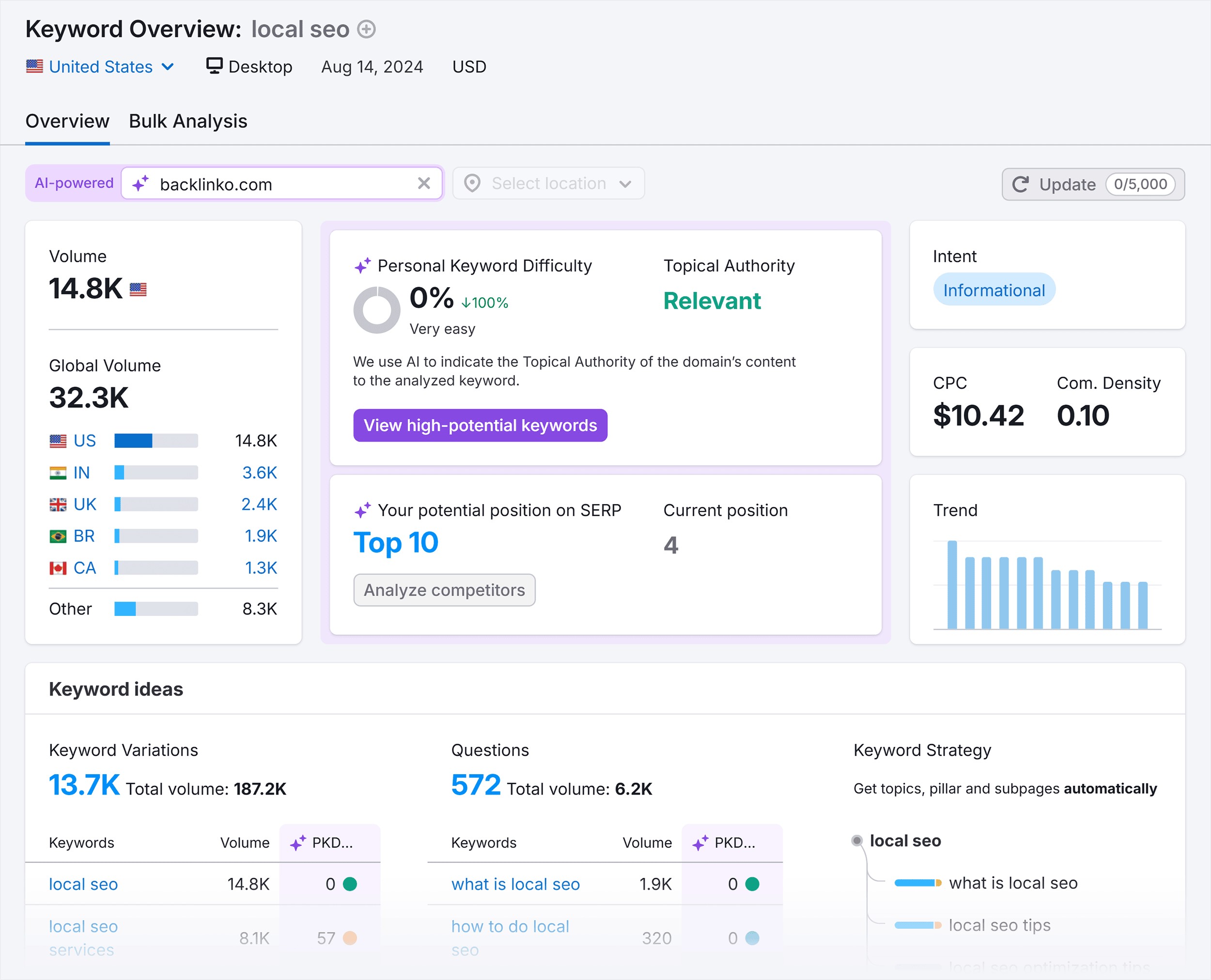Click the 0/5,000 counter badge
Image resolution: width=1211 pixels, height=980 pixels.
1140,184
